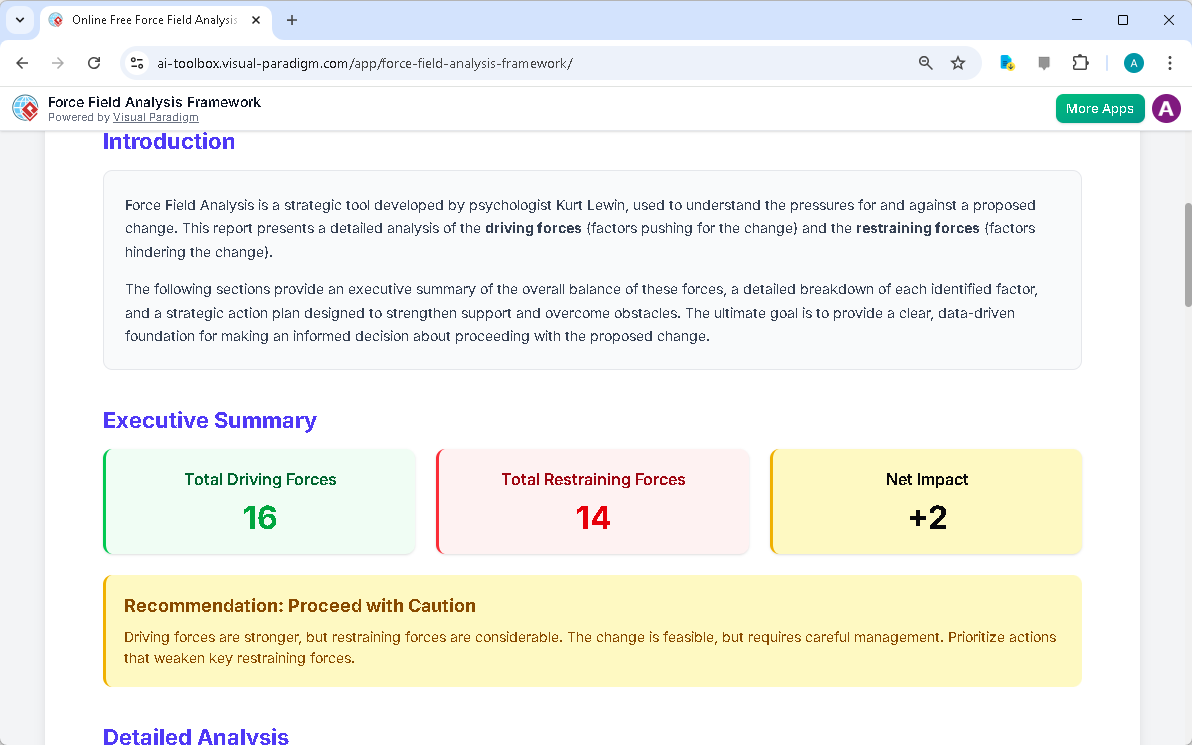Open the Chrome profile avatar
1192x745 pixels.
pos(1133,62)
